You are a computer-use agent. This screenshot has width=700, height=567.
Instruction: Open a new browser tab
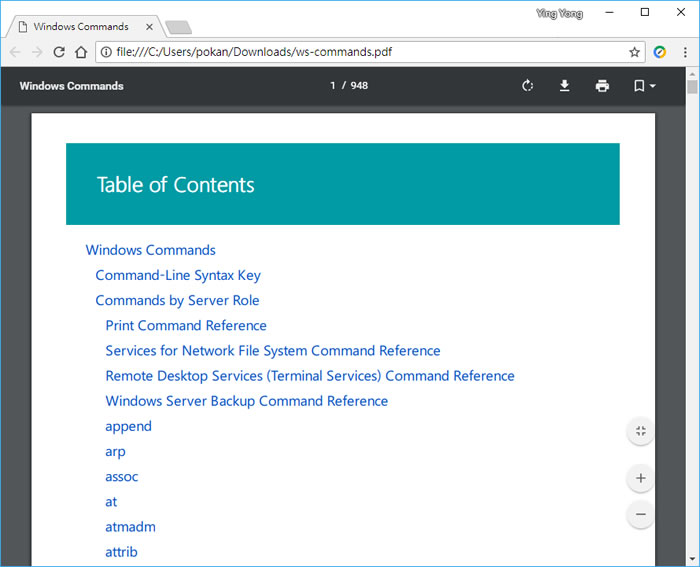click(178, 27)
